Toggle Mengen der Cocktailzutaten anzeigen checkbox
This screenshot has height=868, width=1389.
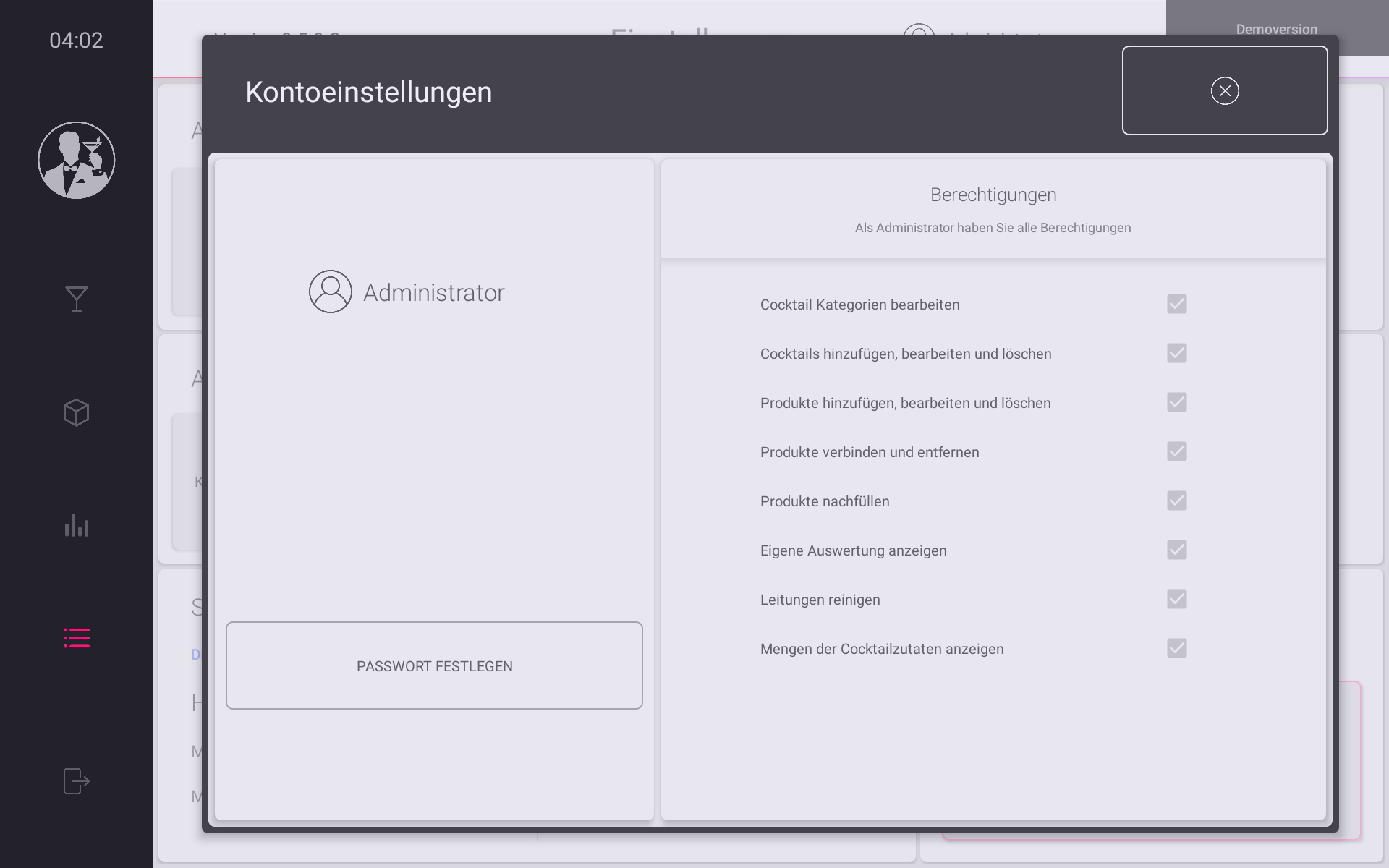click(1176, 648)
